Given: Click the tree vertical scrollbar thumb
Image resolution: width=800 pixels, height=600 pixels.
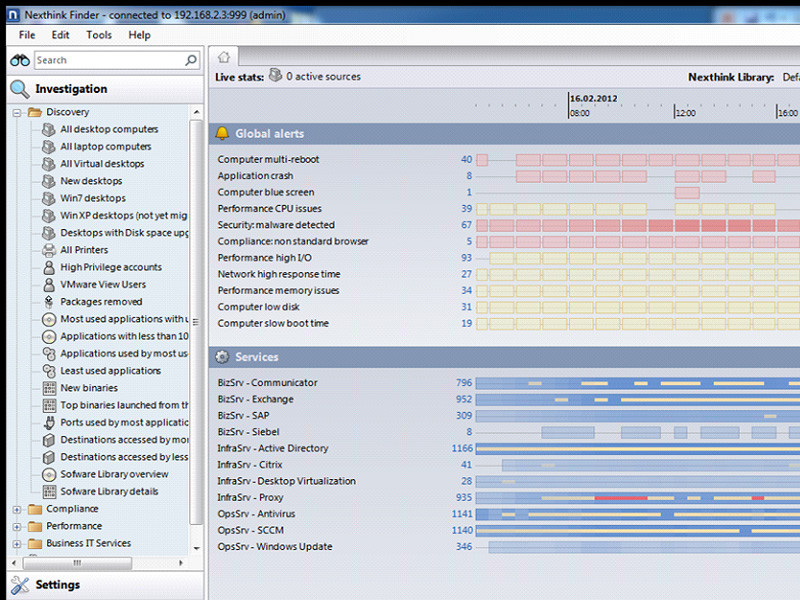Looking at the screenshot, I should [195, 322].
